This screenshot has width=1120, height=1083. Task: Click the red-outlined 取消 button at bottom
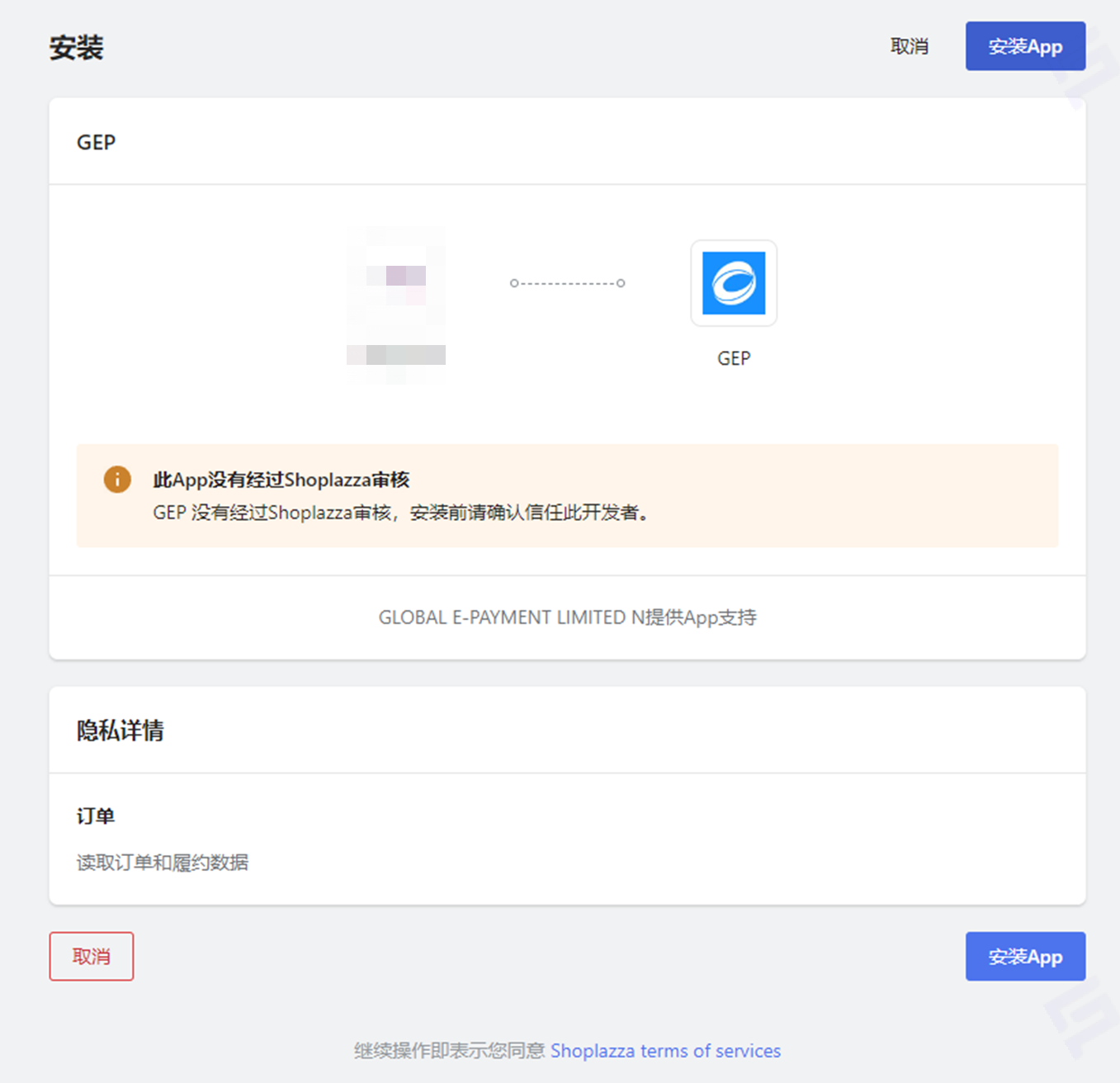[92, 956]
